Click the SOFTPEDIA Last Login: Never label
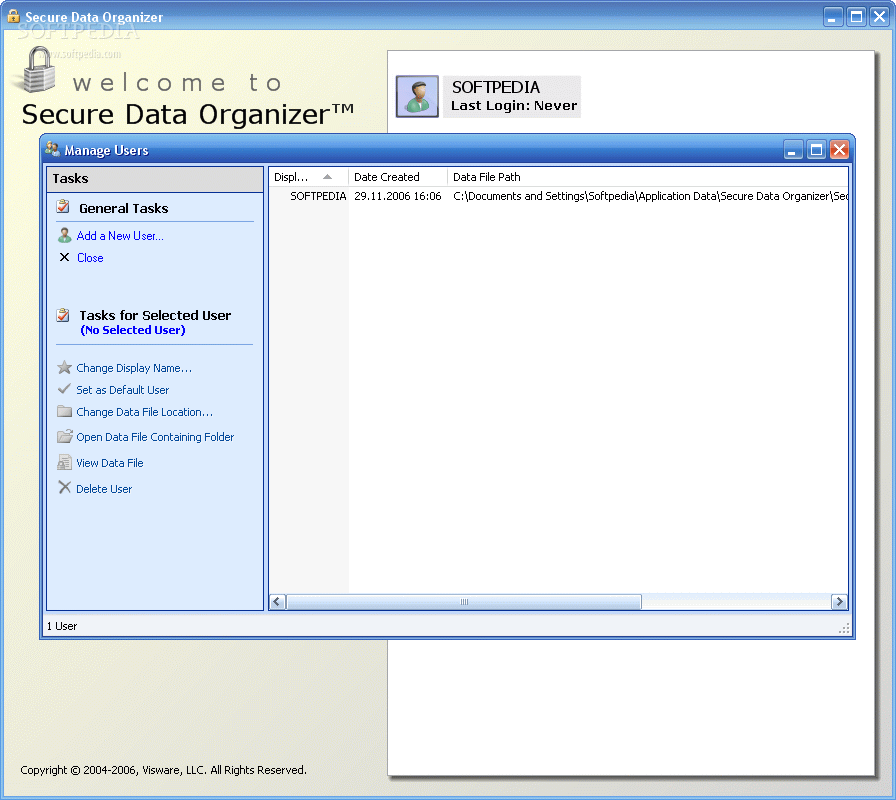The height and width of the screenshot is (800, 896). [x=513, y=97]
